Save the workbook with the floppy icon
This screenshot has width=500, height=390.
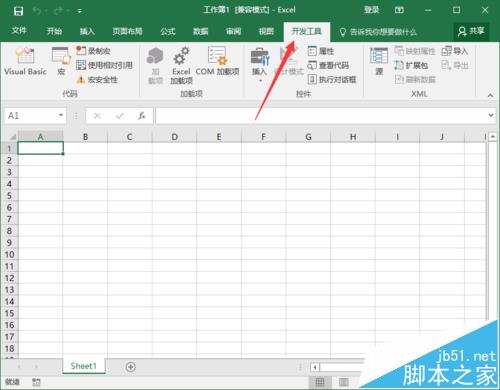(x=18, y=11)
